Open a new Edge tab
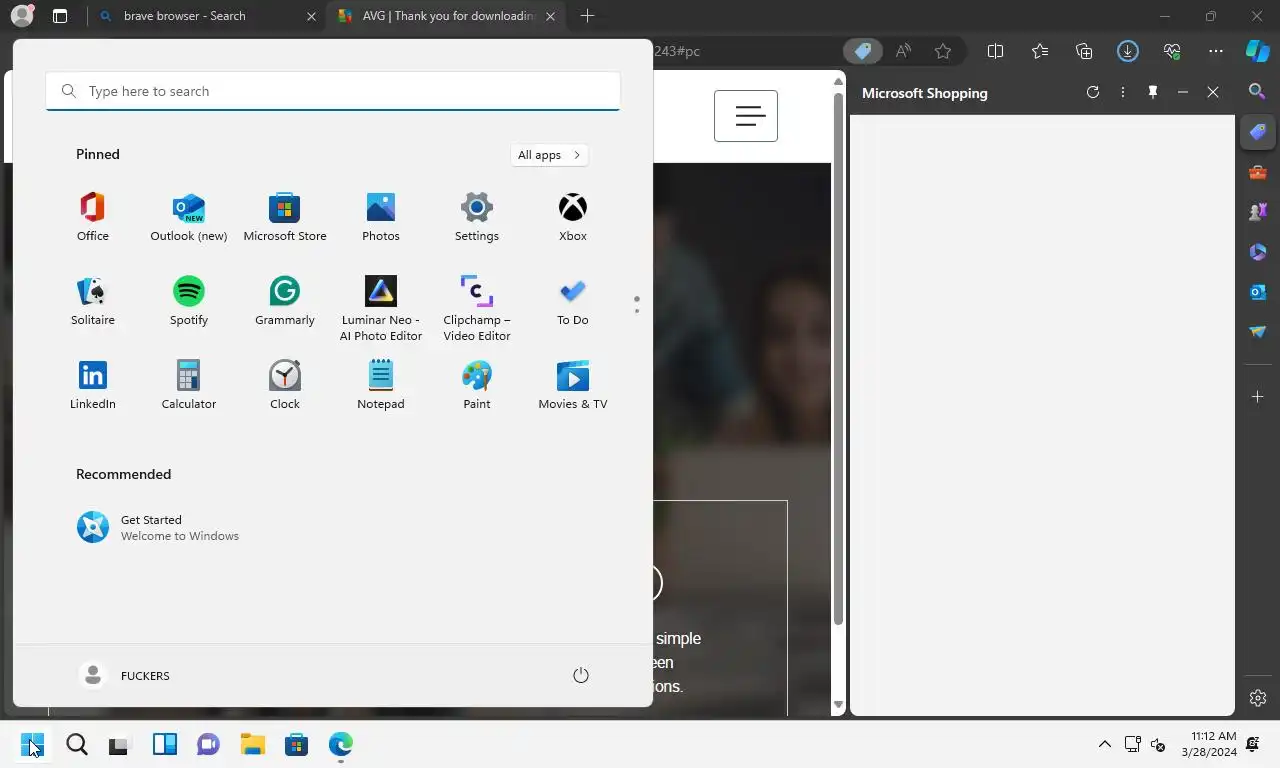This screenshot has height=768, width=1280. (588, 16)
